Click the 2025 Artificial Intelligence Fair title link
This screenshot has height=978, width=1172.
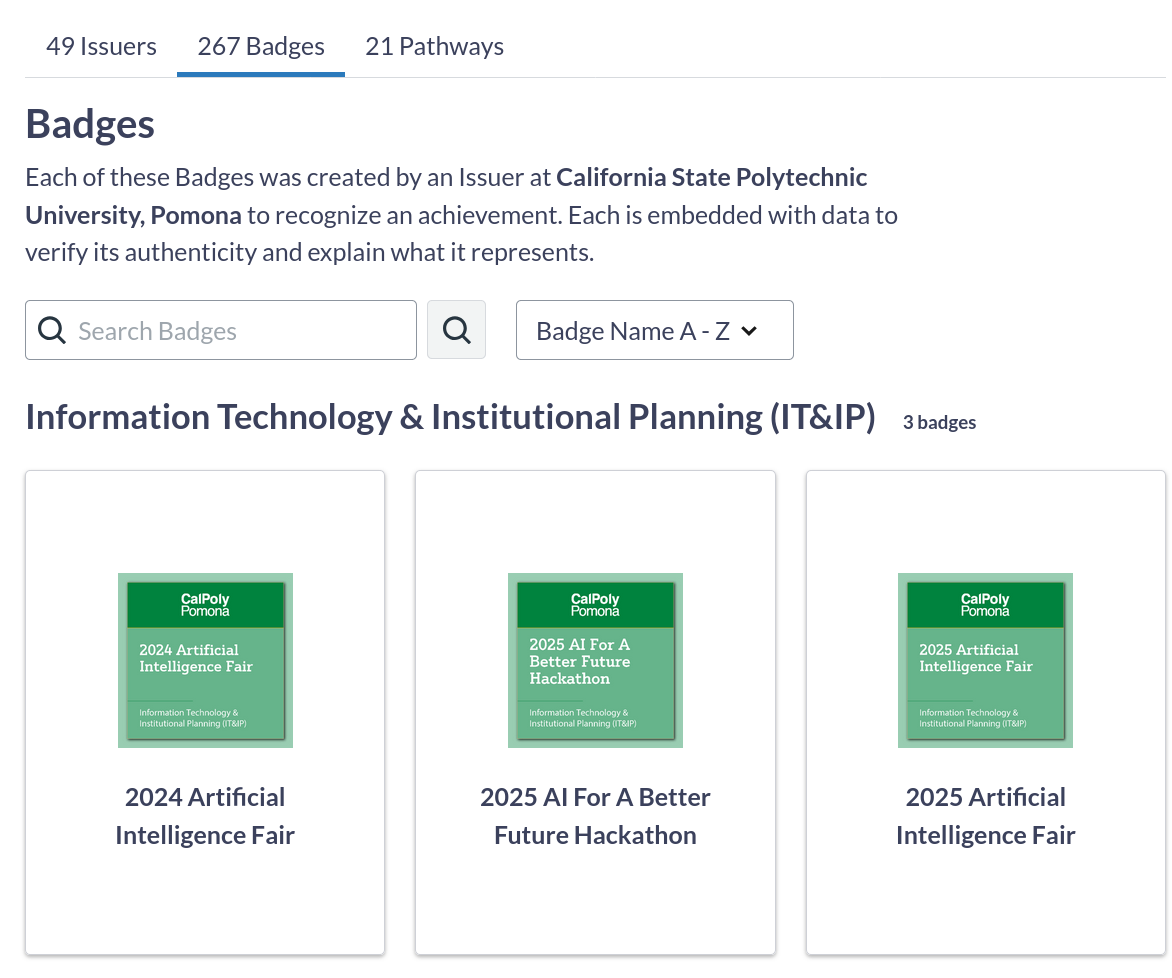[985, 816]
